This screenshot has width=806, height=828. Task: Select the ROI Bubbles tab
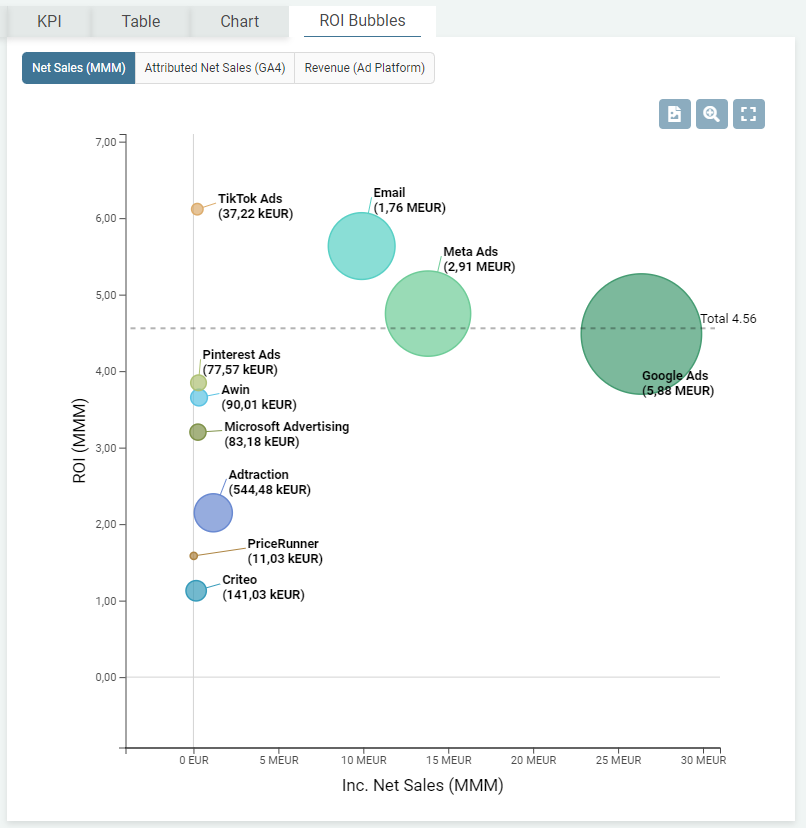[362, 21]
